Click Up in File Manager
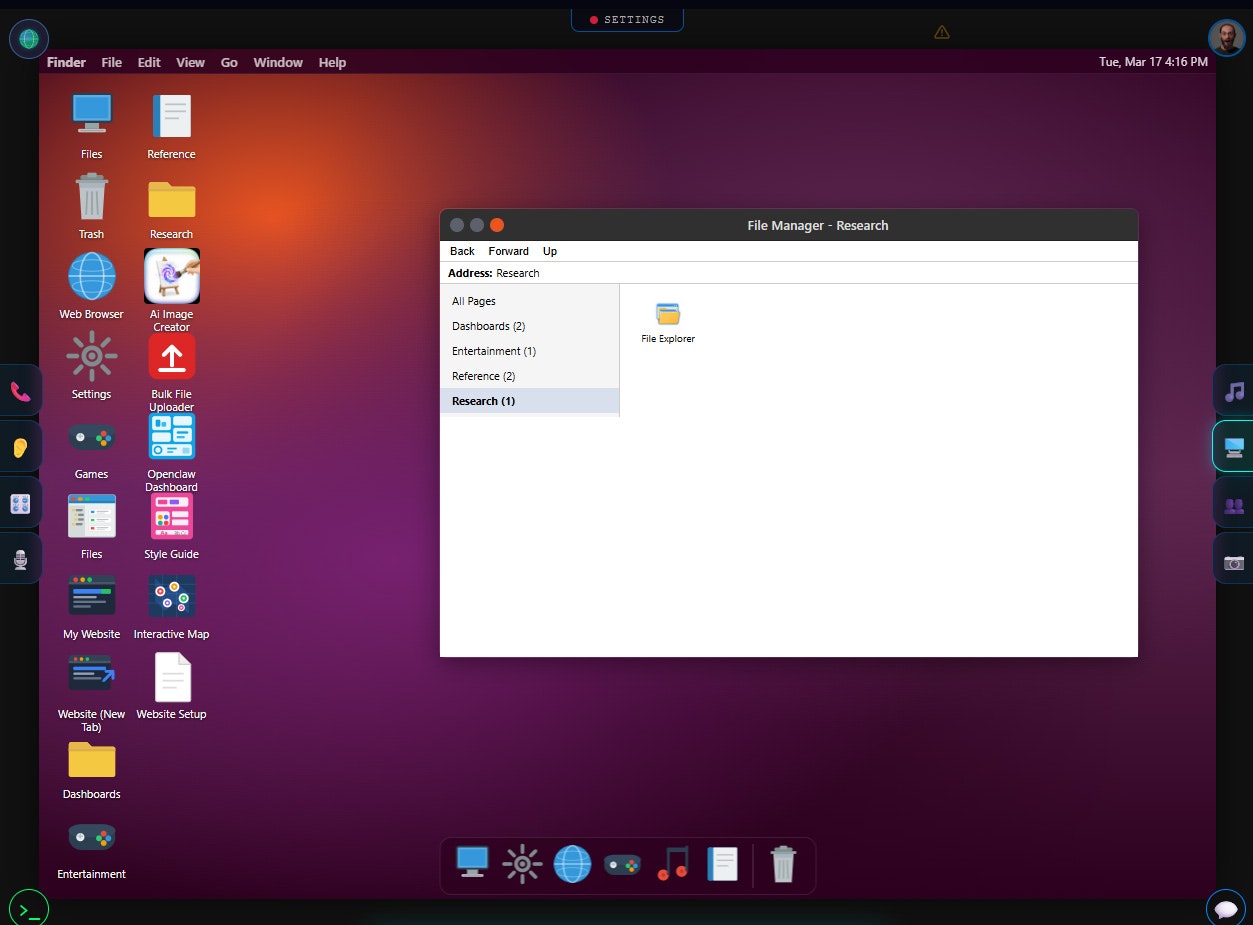 (550, 251)
